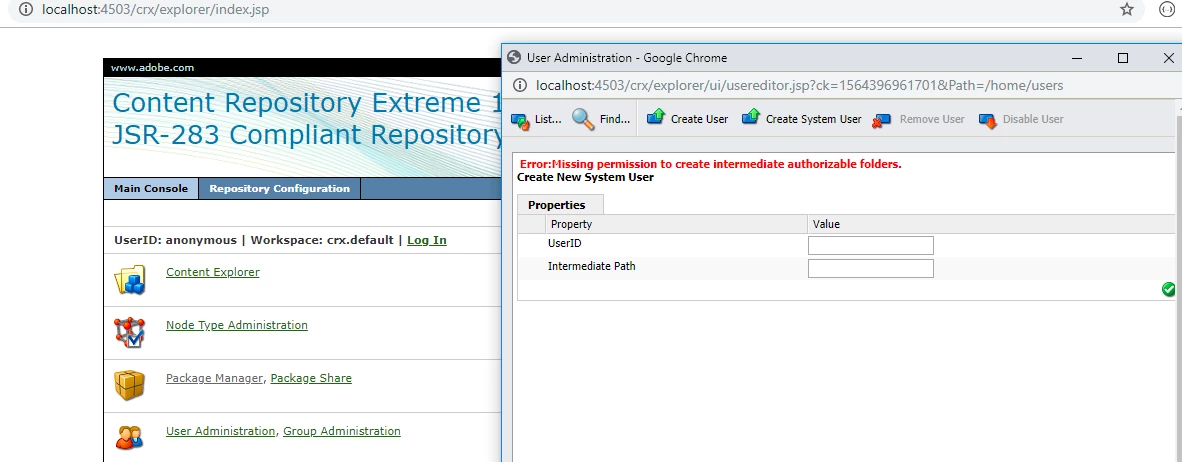Click the Property column header
This screenshot has height=462, width=1182.
pyautogui.click(x=571, y=224)
